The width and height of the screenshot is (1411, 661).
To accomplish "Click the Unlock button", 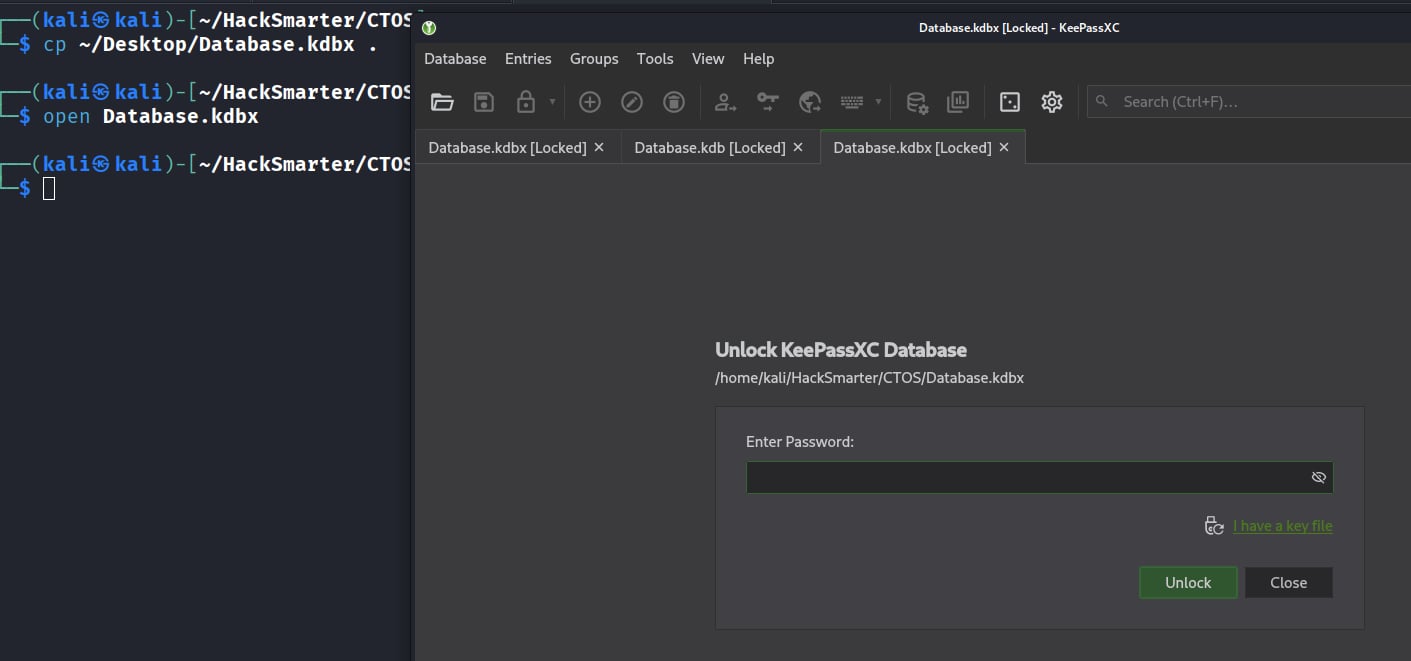I will click(1188, 583).
